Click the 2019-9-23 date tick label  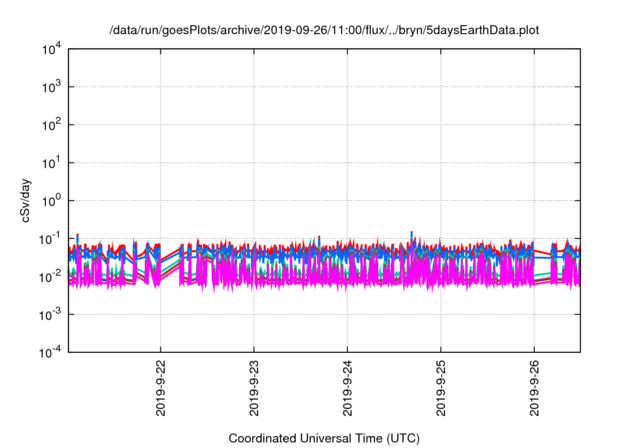point(254,388)
